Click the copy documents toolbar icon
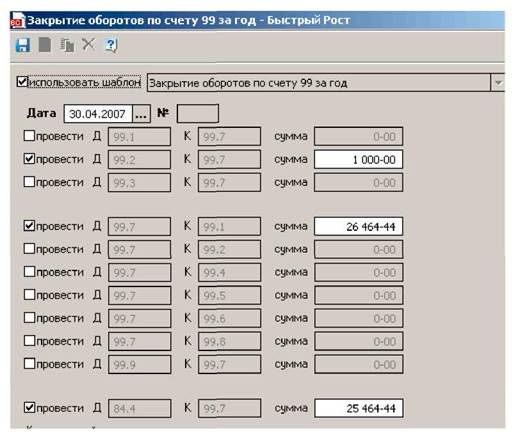 point(67,45)
